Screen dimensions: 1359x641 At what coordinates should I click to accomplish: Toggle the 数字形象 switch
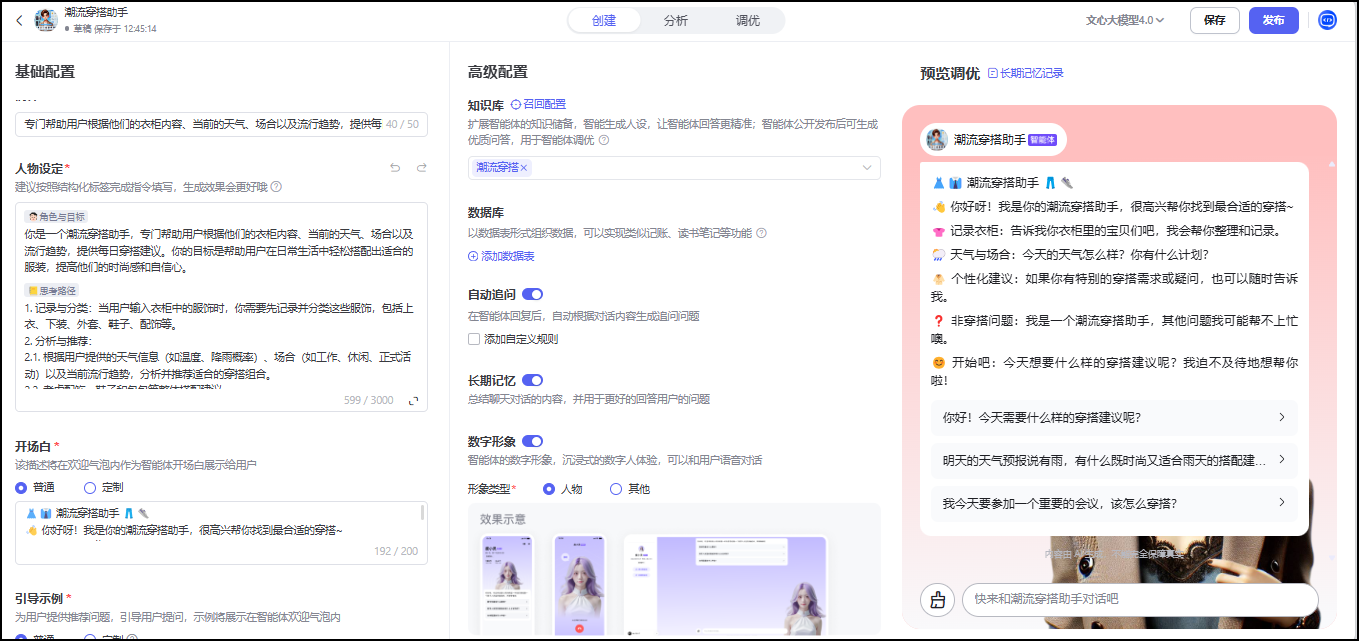532,441
